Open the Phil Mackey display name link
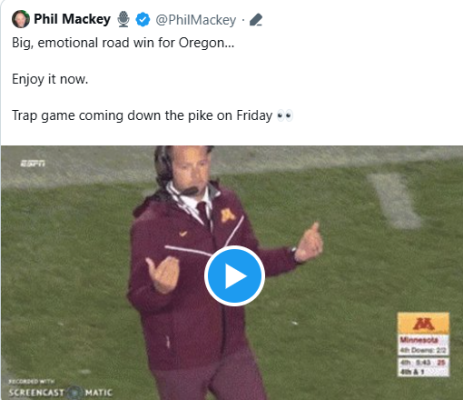 72,19
